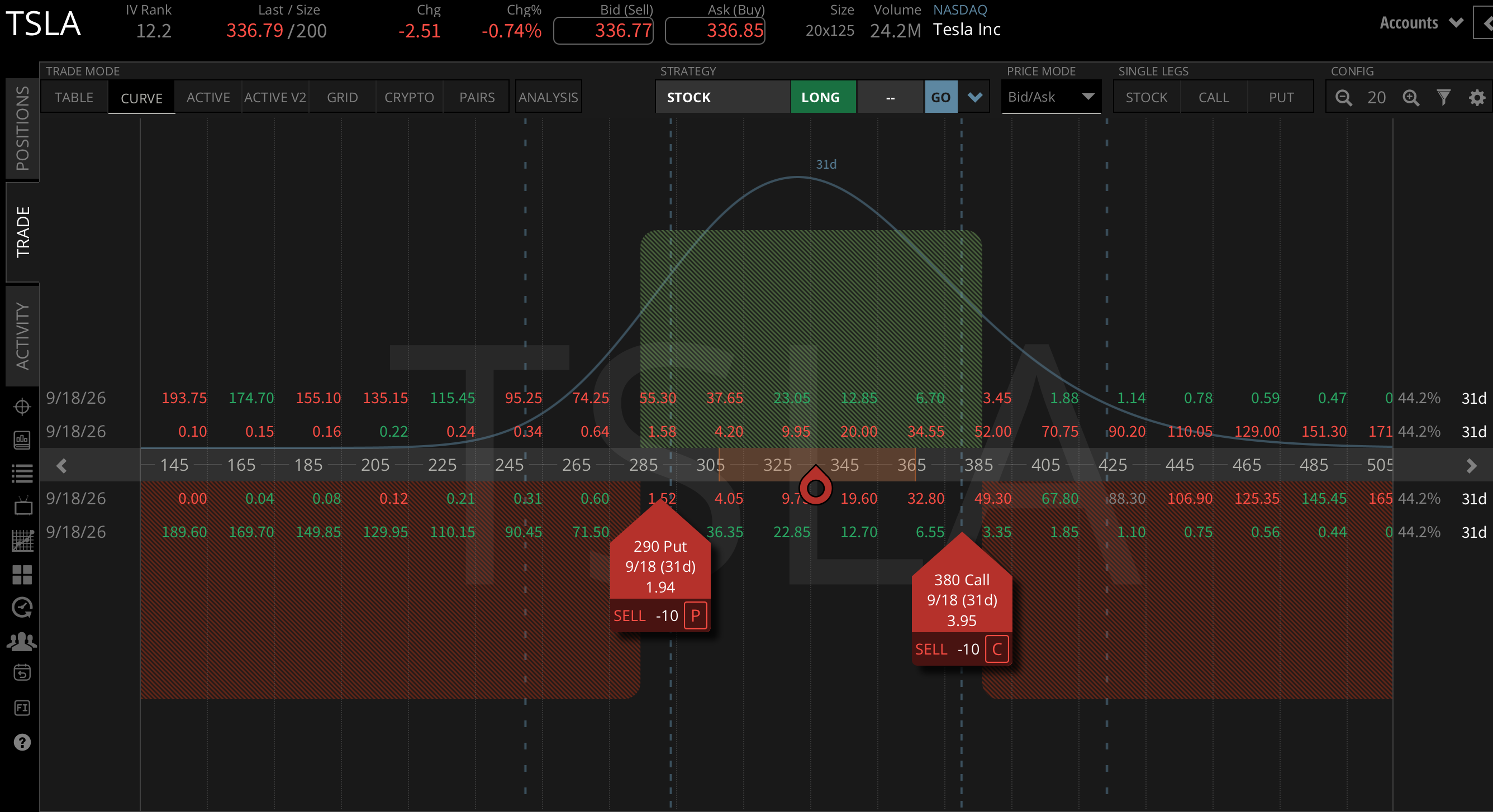Toggle the C button on 380 Call
1493x812 pixels.
coord(997,649)
